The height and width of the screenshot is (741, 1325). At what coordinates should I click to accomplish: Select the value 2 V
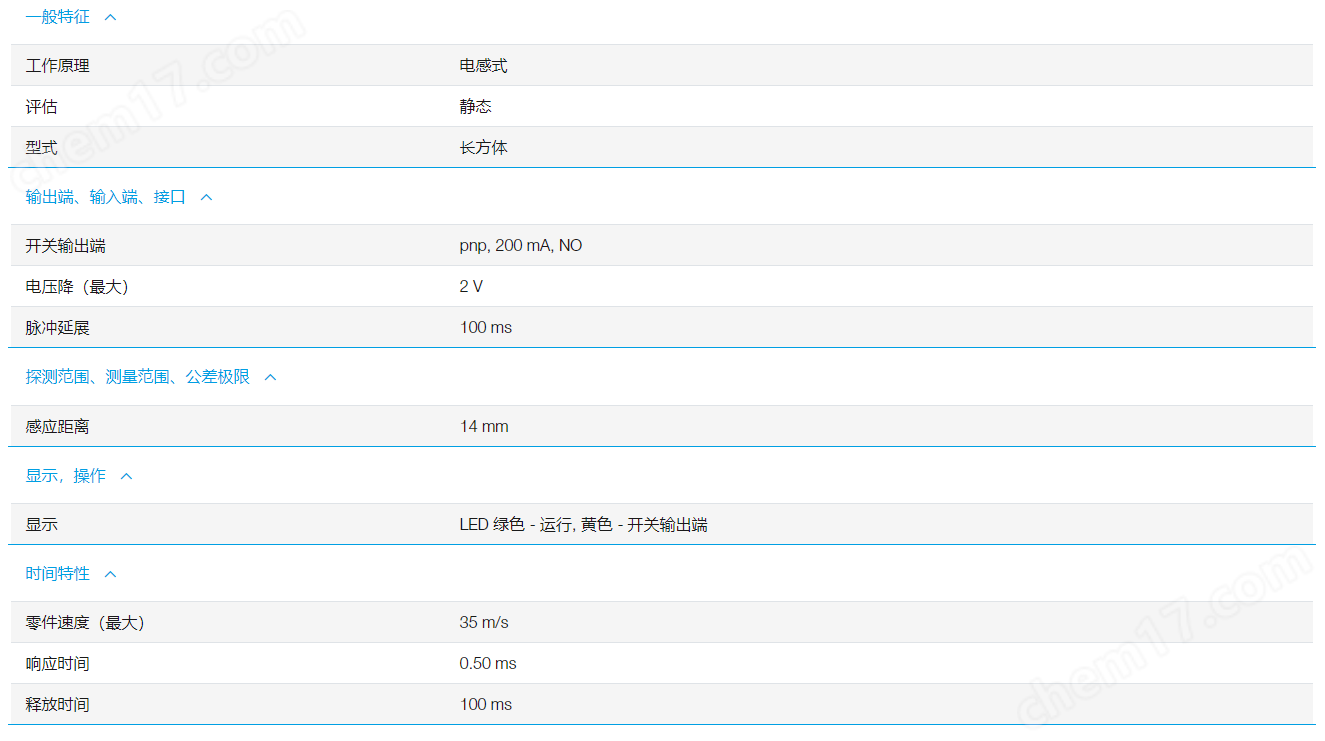(471, 287)
